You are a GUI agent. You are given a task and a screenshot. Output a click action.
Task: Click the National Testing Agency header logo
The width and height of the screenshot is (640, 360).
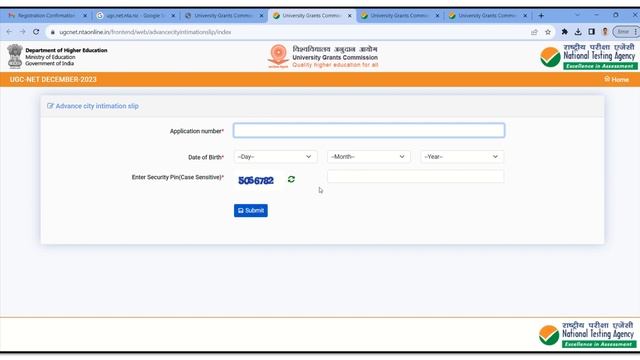click(588, 56)
